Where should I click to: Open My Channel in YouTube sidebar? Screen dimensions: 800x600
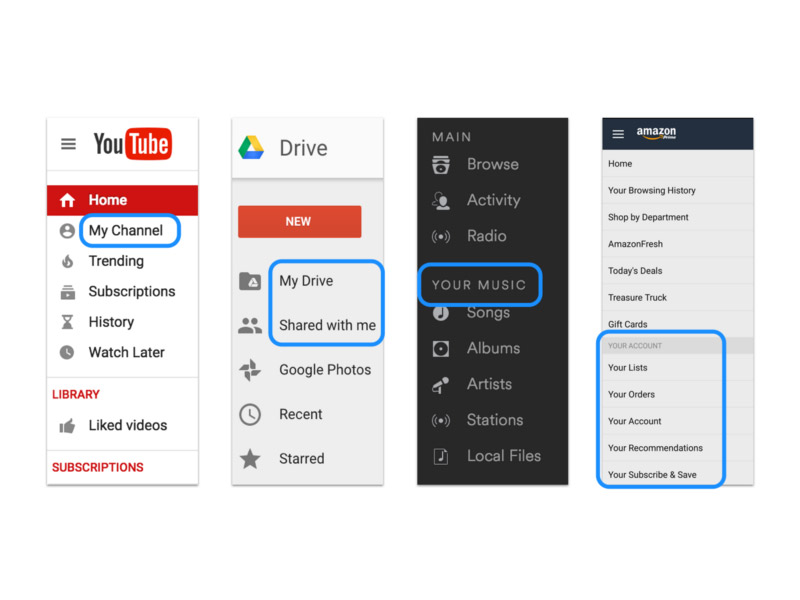[125, 231]
